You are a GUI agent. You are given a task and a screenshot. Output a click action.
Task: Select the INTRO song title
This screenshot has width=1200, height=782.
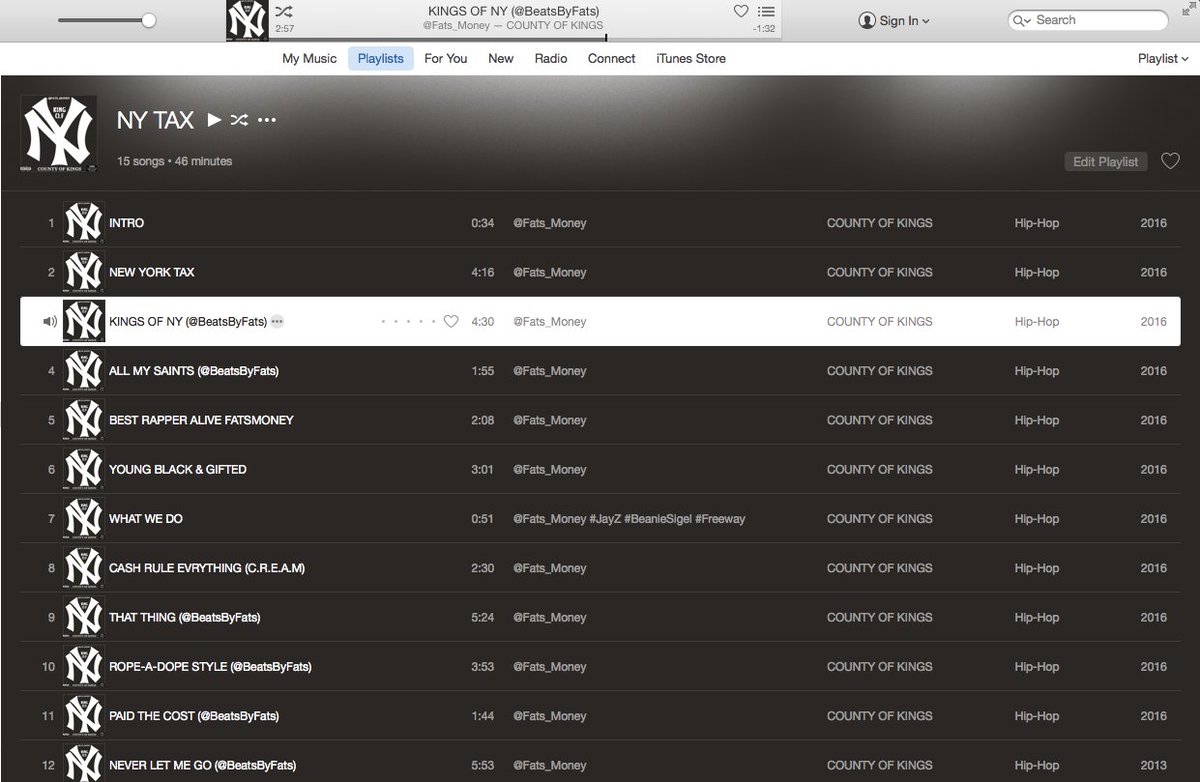click(x=126, y=223)
